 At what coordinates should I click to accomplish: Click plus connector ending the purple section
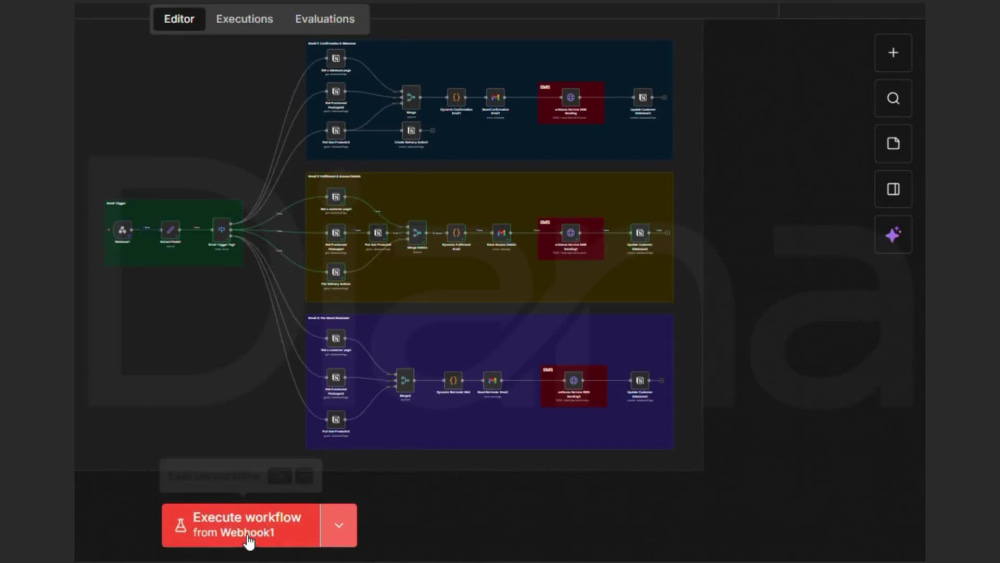coord(661,381)
